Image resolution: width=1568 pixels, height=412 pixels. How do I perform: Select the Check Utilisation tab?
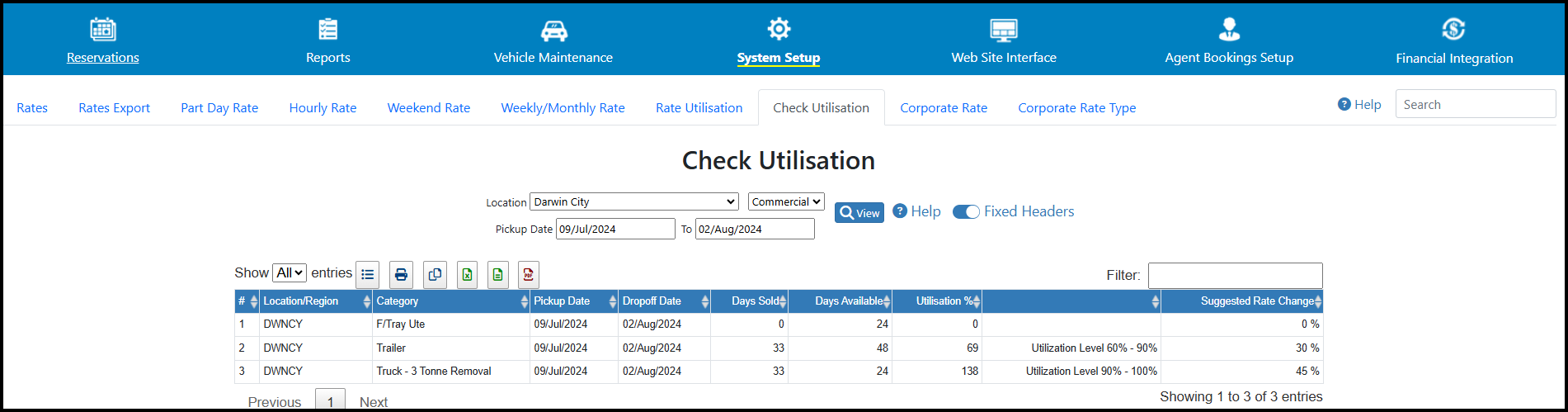(822, 108)
